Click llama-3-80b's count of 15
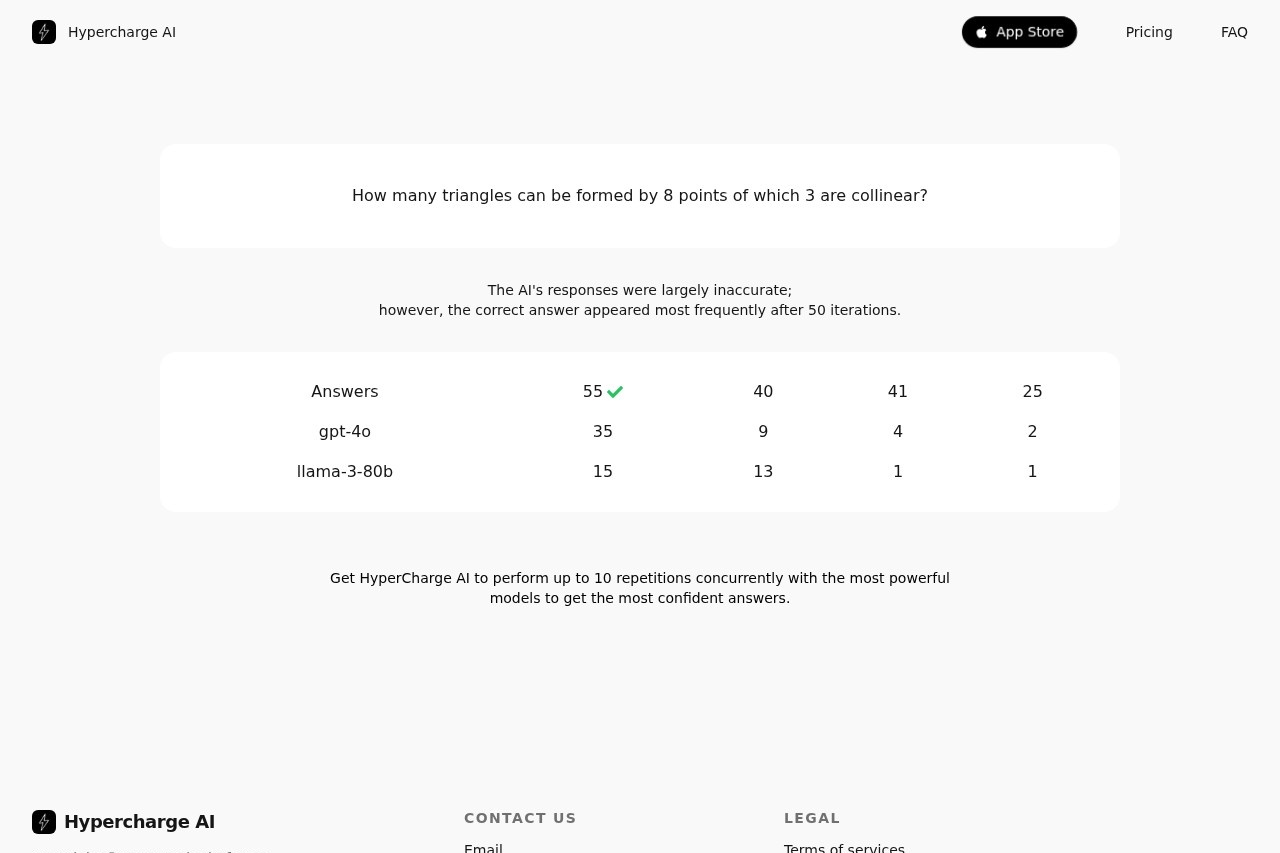The height and width of the screenshot is (853, 1280). (x=602, y=472)
